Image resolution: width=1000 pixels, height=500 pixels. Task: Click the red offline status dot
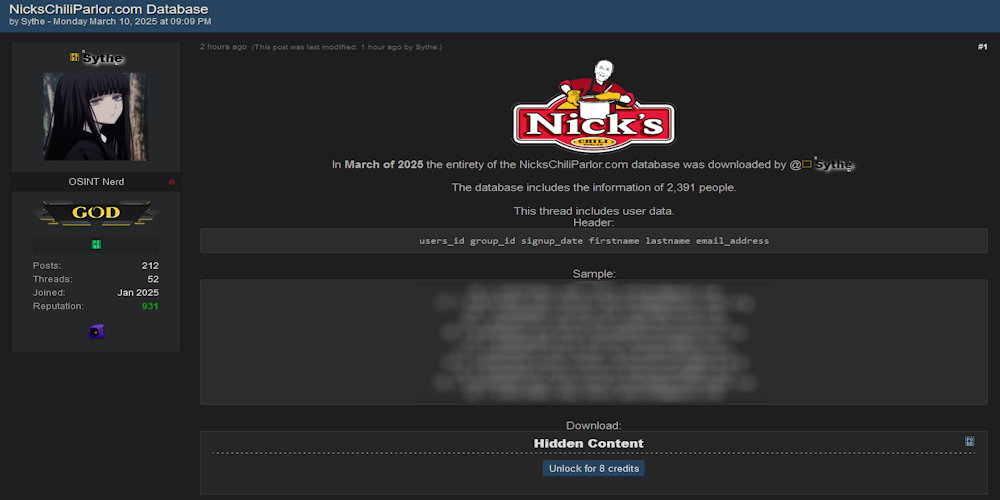[x=172, y=182]
